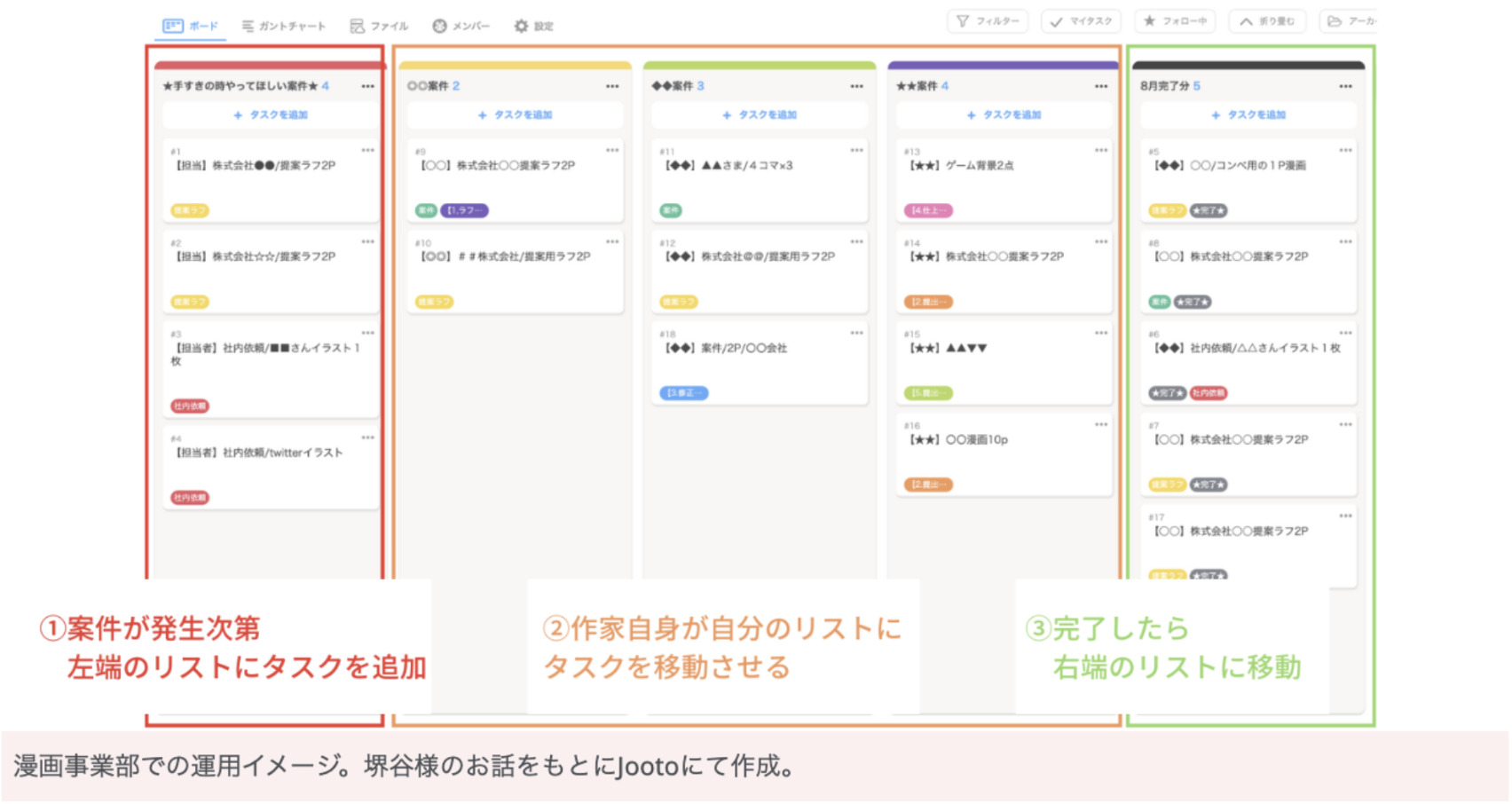Open options of card #12 株式会社@@
The width and height of the screenshot is (1512, 804).
[856, 241]
